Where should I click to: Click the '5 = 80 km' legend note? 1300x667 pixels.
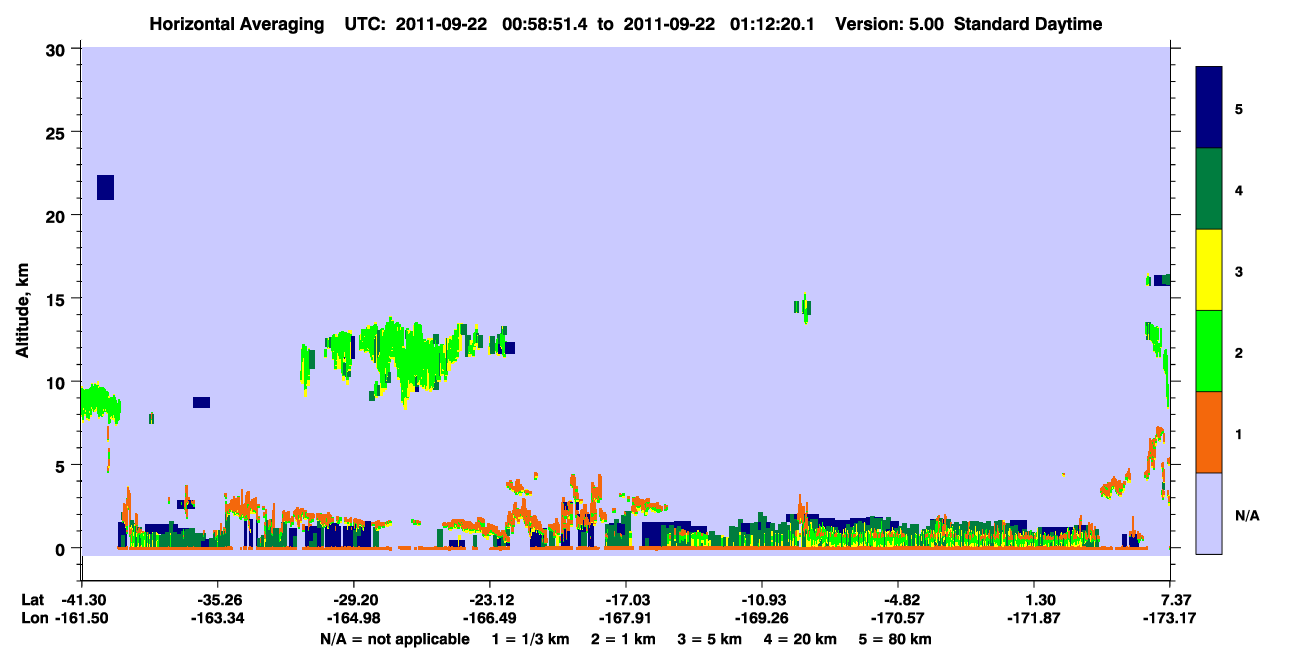(896, 639)
